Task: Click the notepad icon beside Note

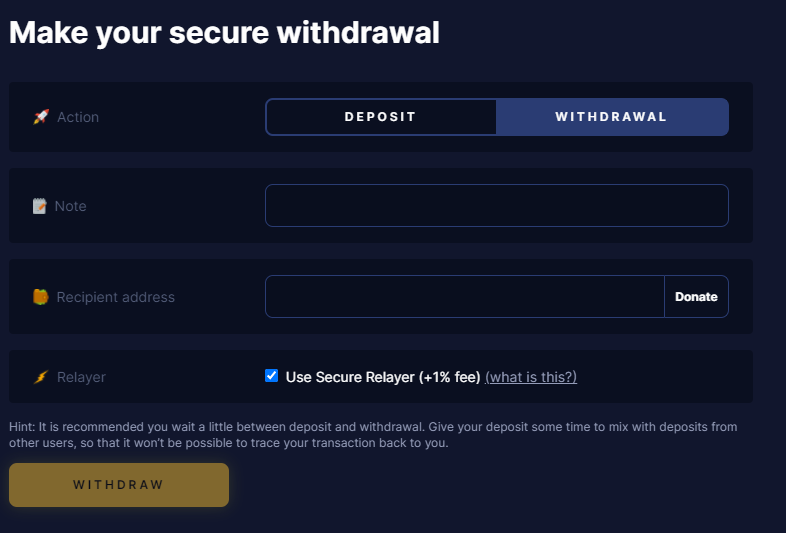Action: click(40, 206)
